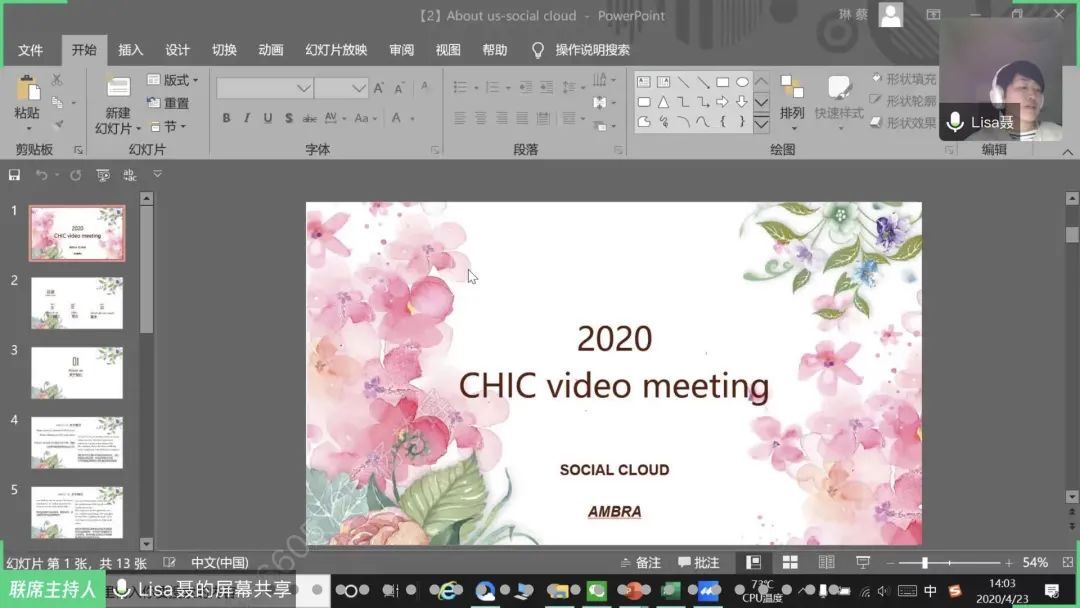Open the font name combo box
The width and height of the screenshot is (1080, 608).
pos(264,88)
